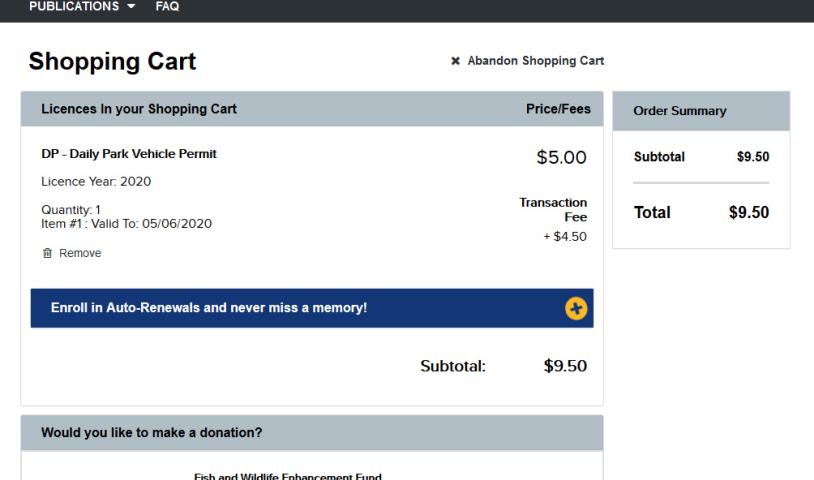Screen dimensions: 814x480
Task: Click the Shopping Cart page heading
Action: pos(112,61)
